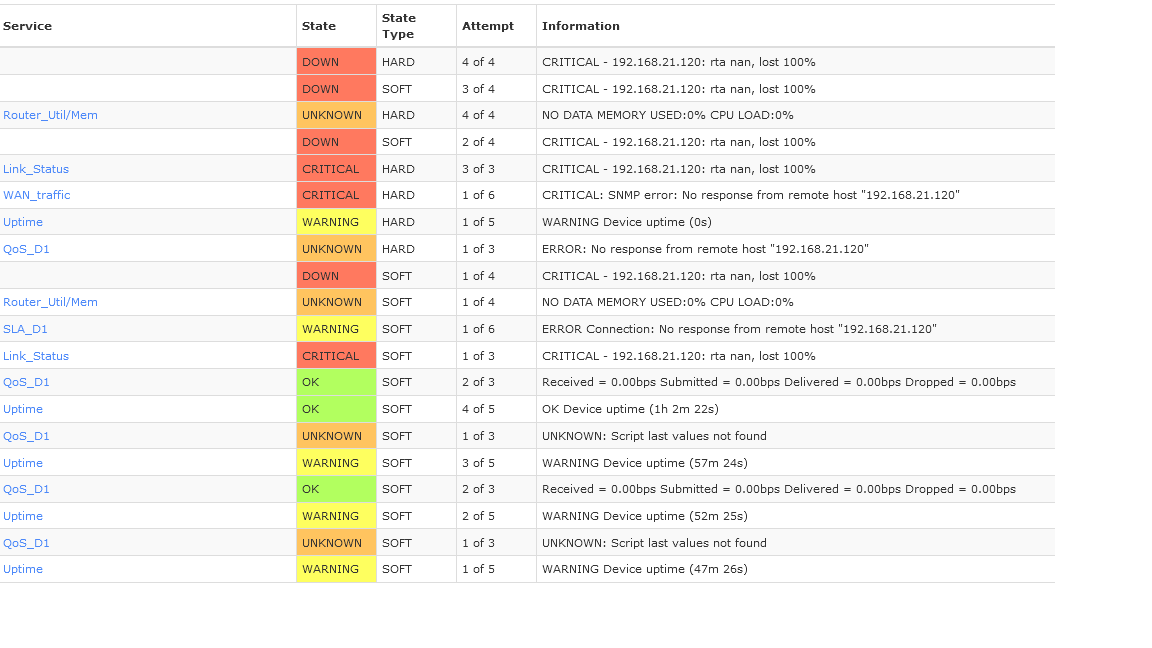Viewport: 1152px width, 648px height.
Task: Open the SLA_D1 service link
Action: click(25, 329)
